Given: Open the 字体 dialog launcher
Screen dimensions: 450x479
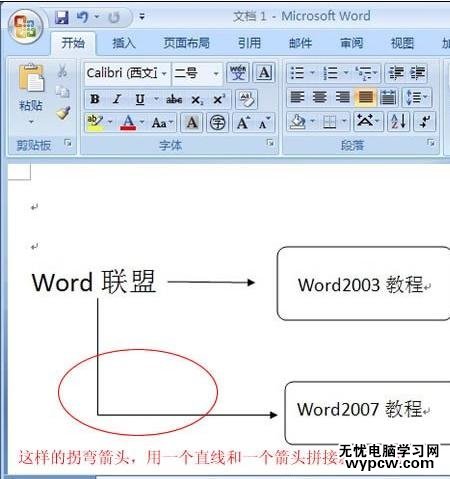Looking at the screenshot, I should pos(270,143).
